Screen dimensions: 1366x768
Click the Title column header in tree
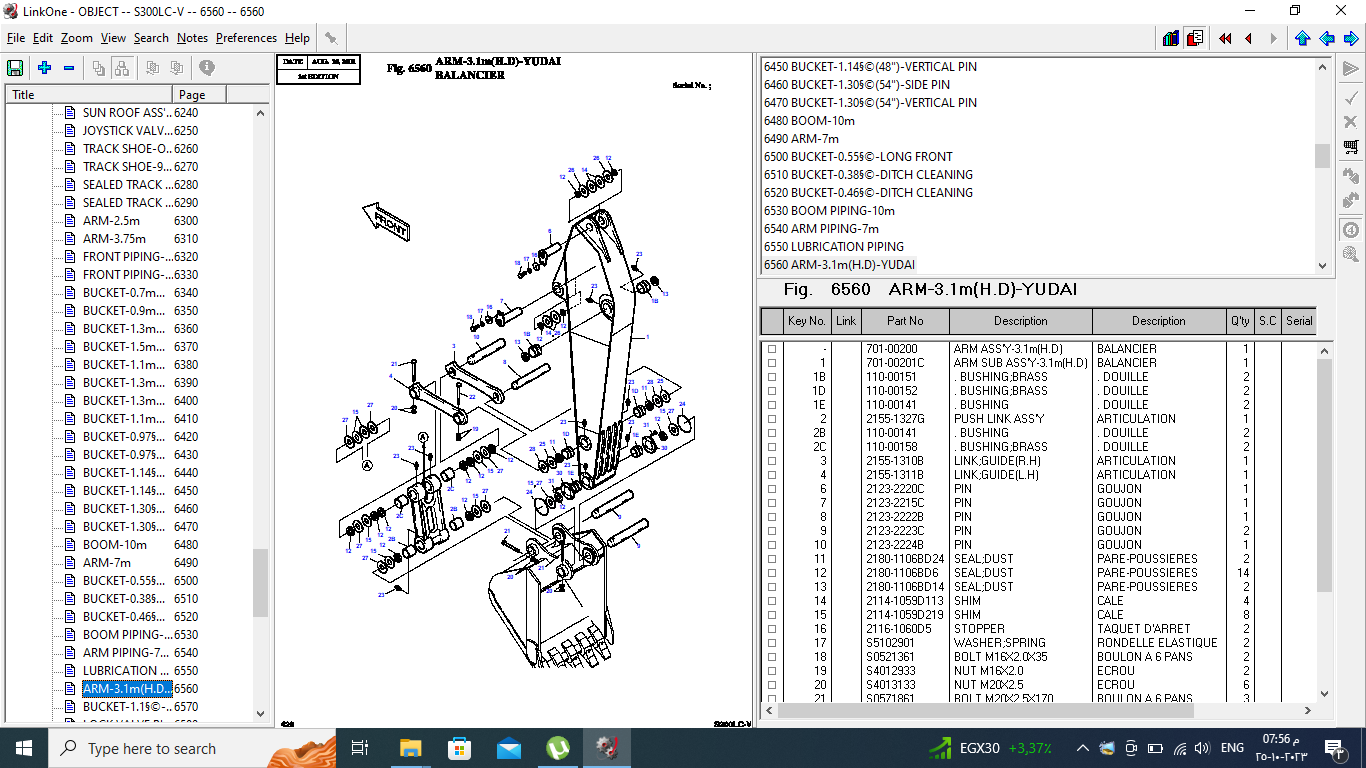point(89,94)
